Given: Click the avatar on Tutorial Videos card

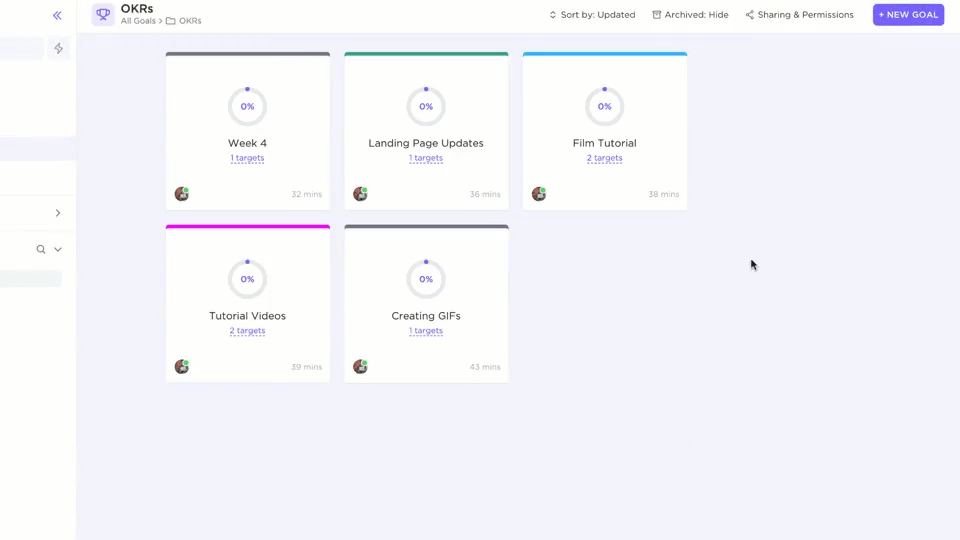Looking at the screenshot, I should [x=182, y=367].
